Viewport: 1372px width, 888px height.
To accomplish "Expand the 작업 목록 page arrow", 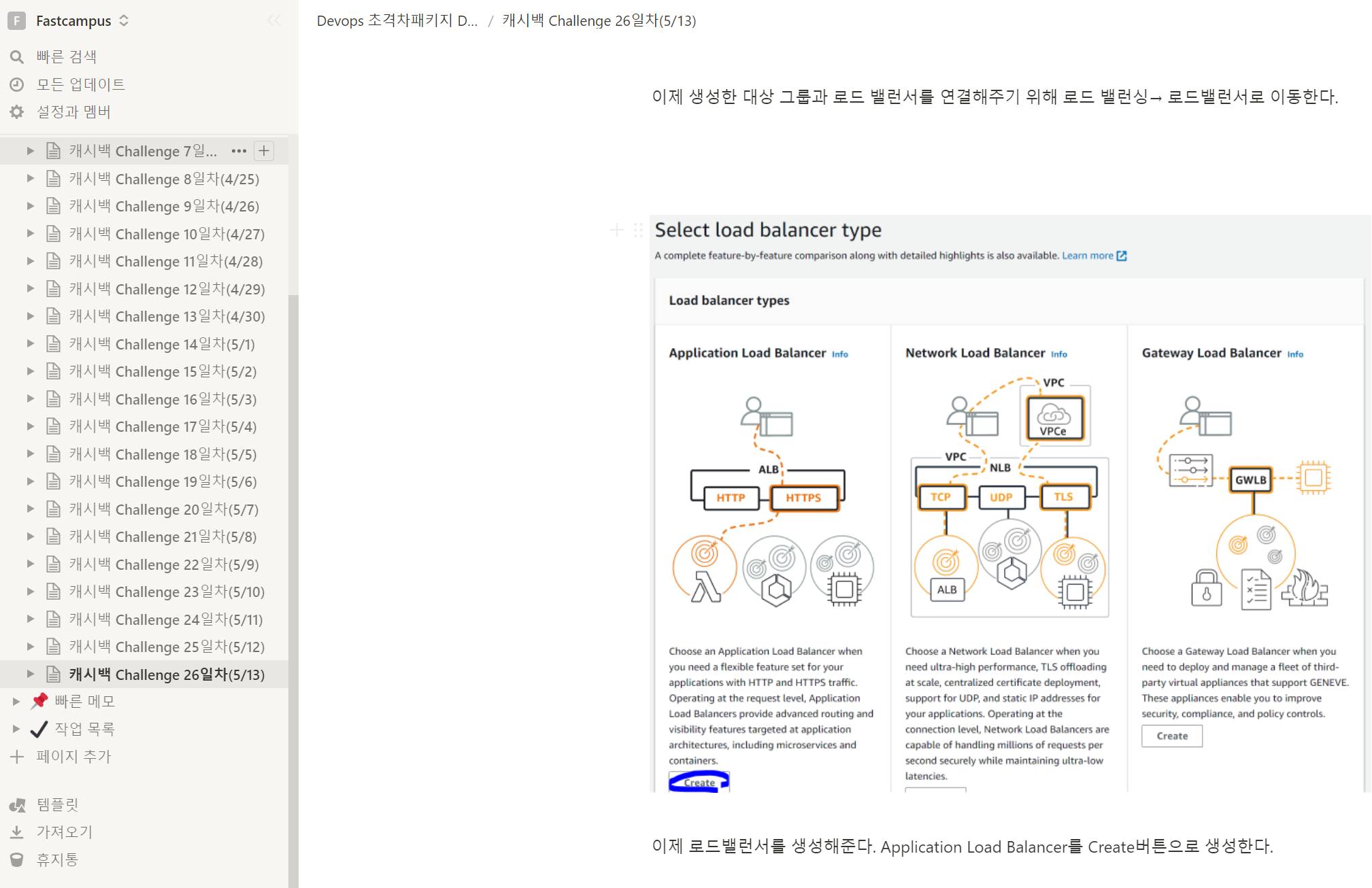I will click(x=16, y=729).
